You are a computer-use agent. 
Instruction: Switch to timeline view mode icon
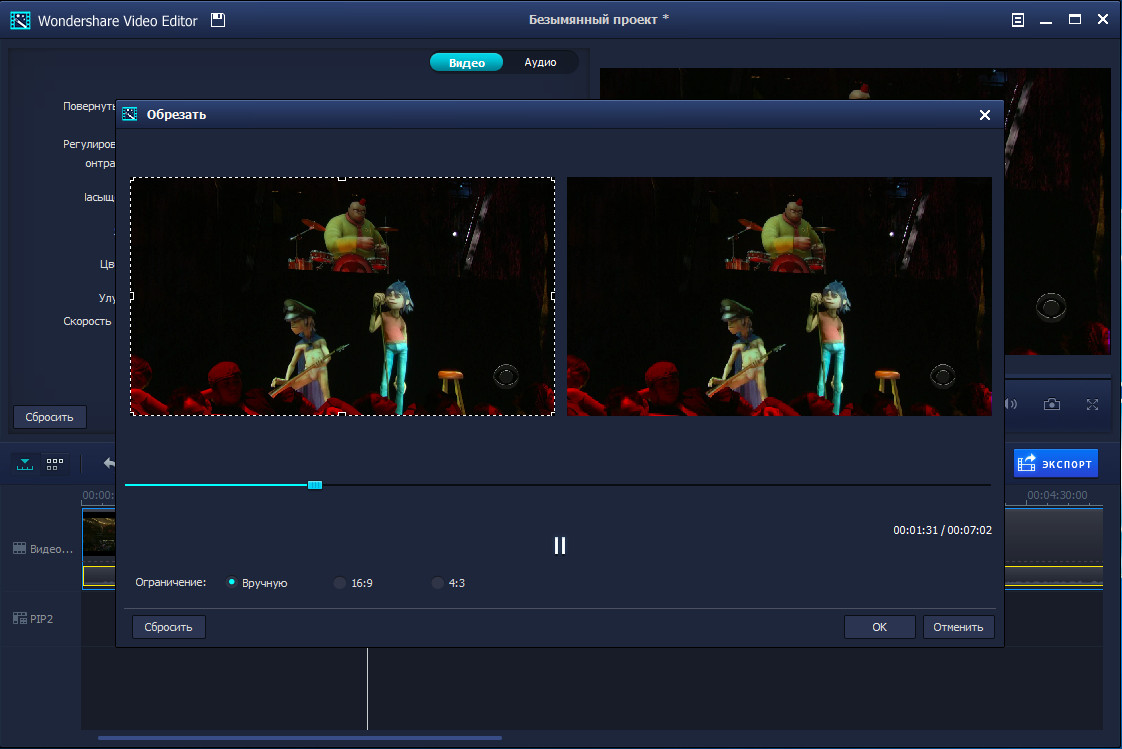tap(25, 464)
